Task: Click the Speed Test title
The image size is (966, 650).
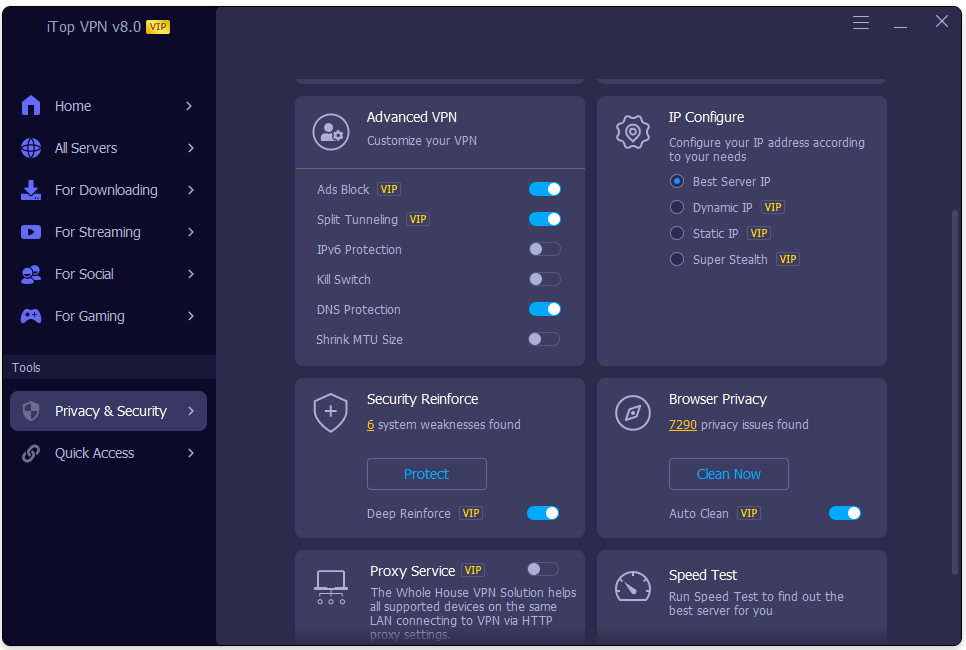Action: (702, 575)
